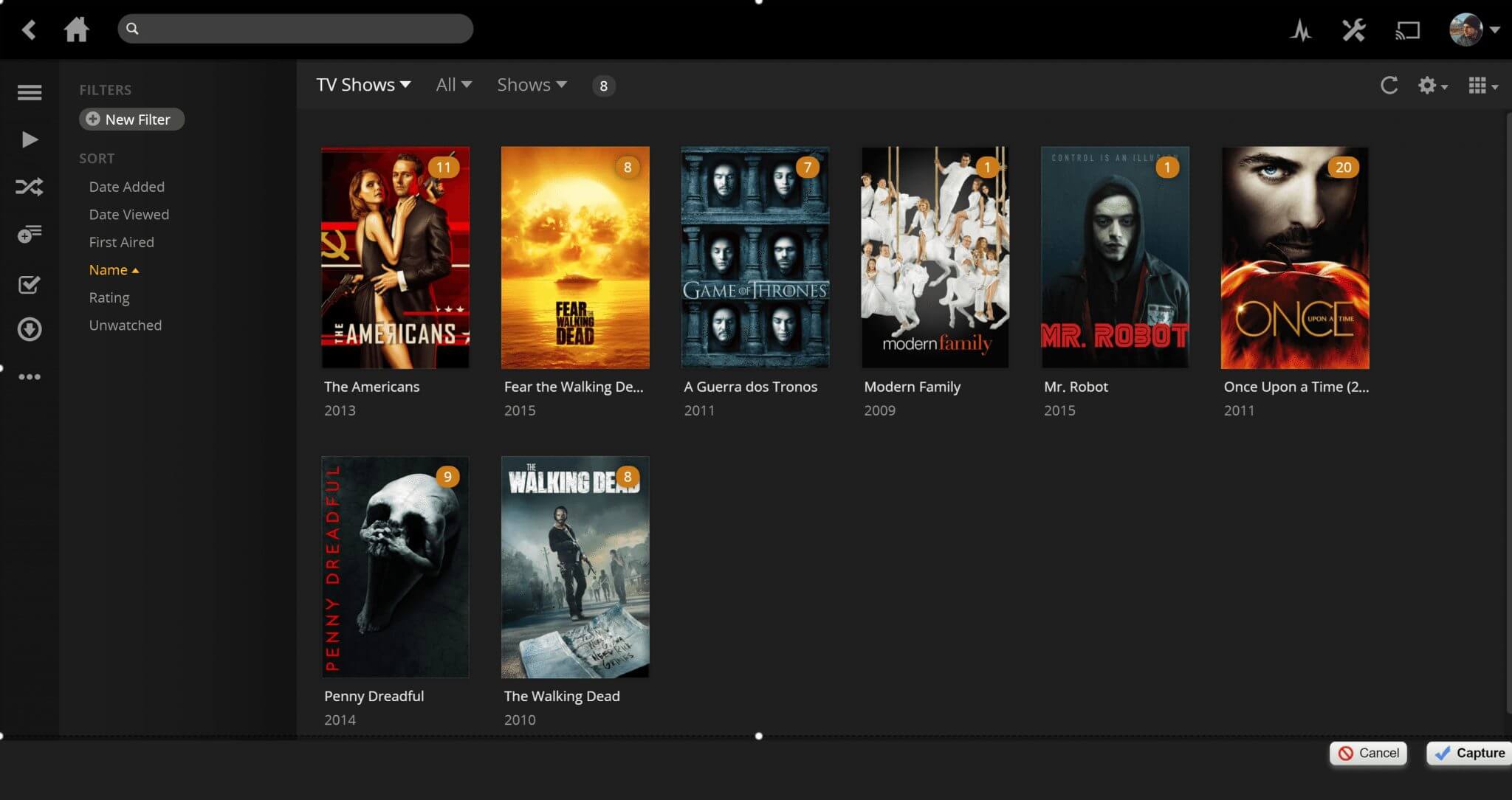Sort by Date Added
Screen dimensions: 1512x800
[126, 187]
